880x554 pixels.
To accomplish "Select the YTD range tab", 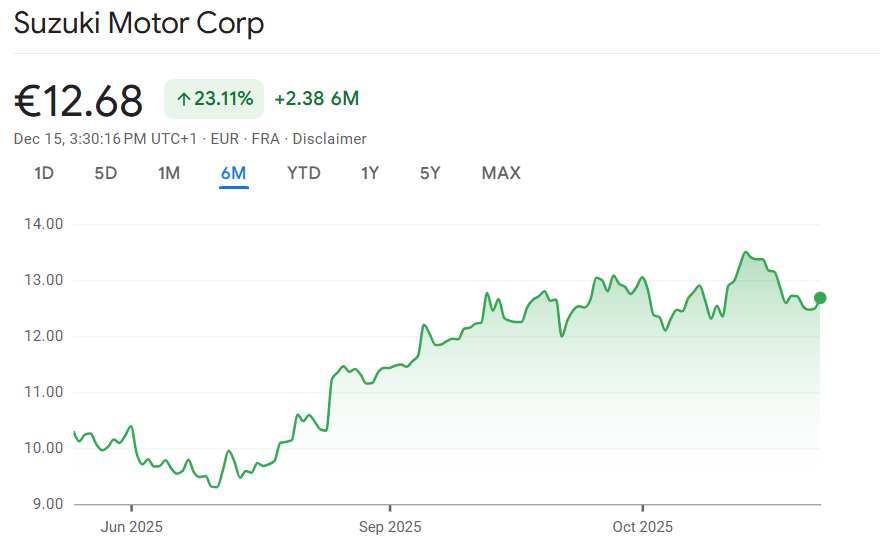I will coord(304,173).
